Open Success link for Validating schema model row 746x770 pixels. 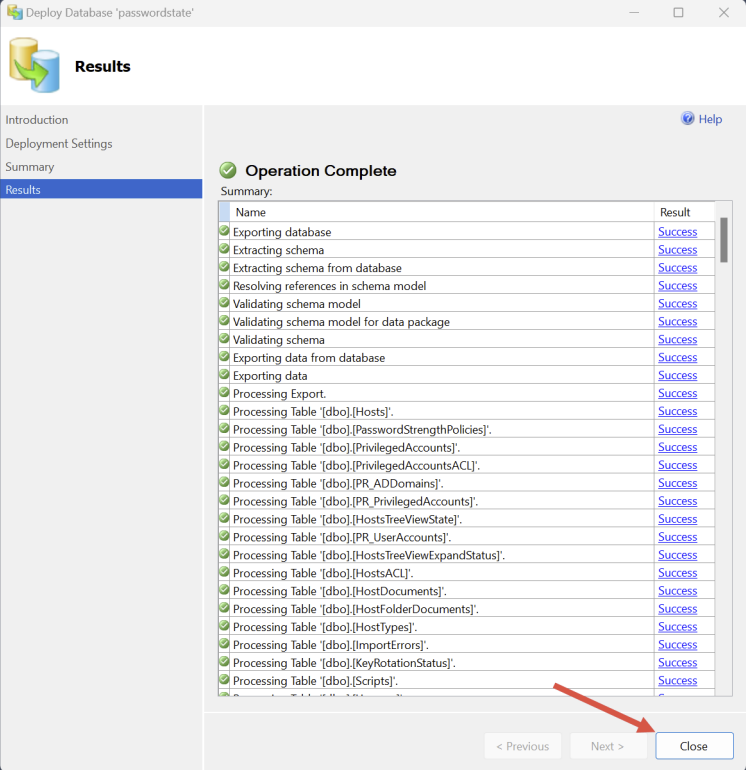[678, 304]
